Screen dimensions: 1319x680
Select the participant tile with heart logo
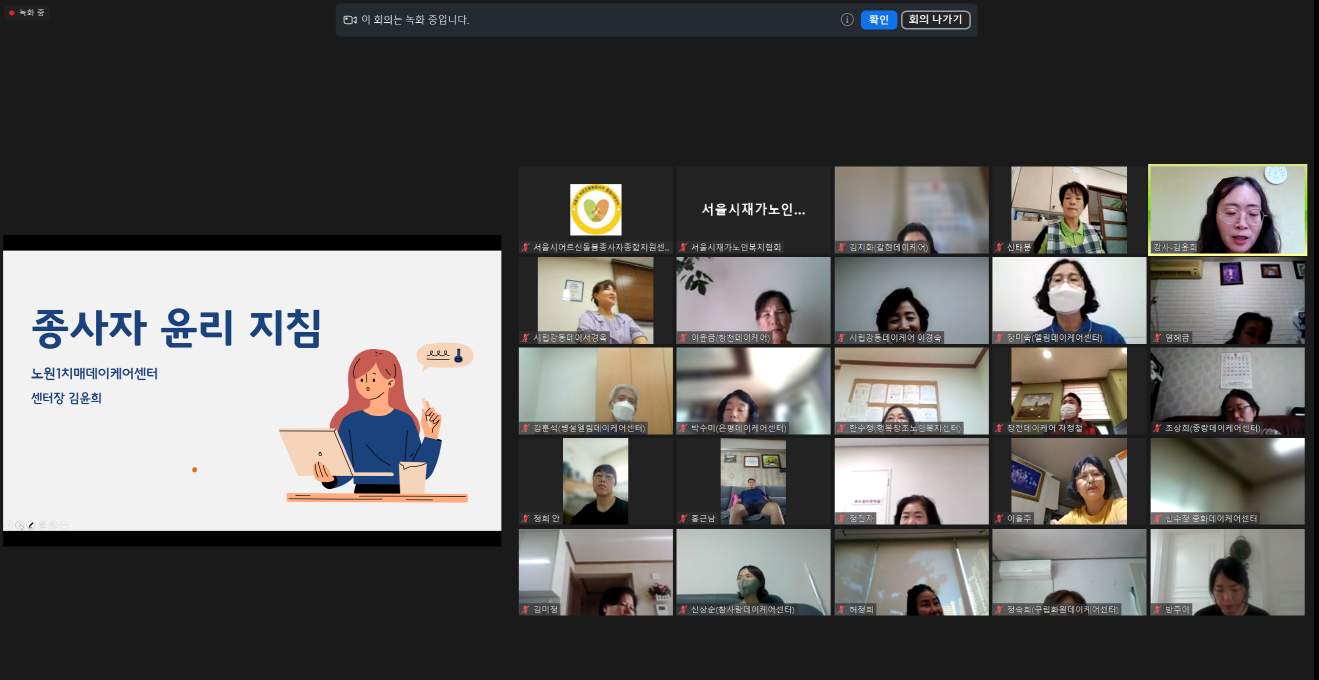pyautogui.click(x=595, y=210)
